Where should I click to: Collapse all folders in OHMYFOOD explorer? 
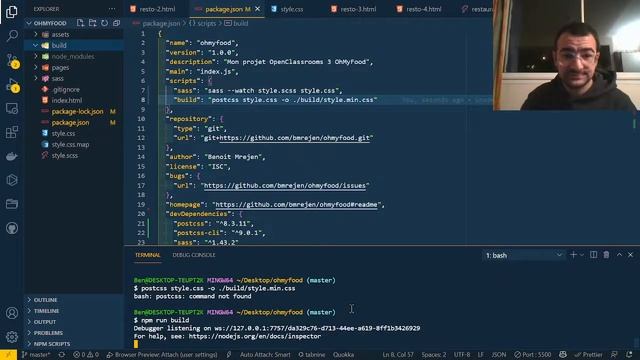click(x=116, y=23)
